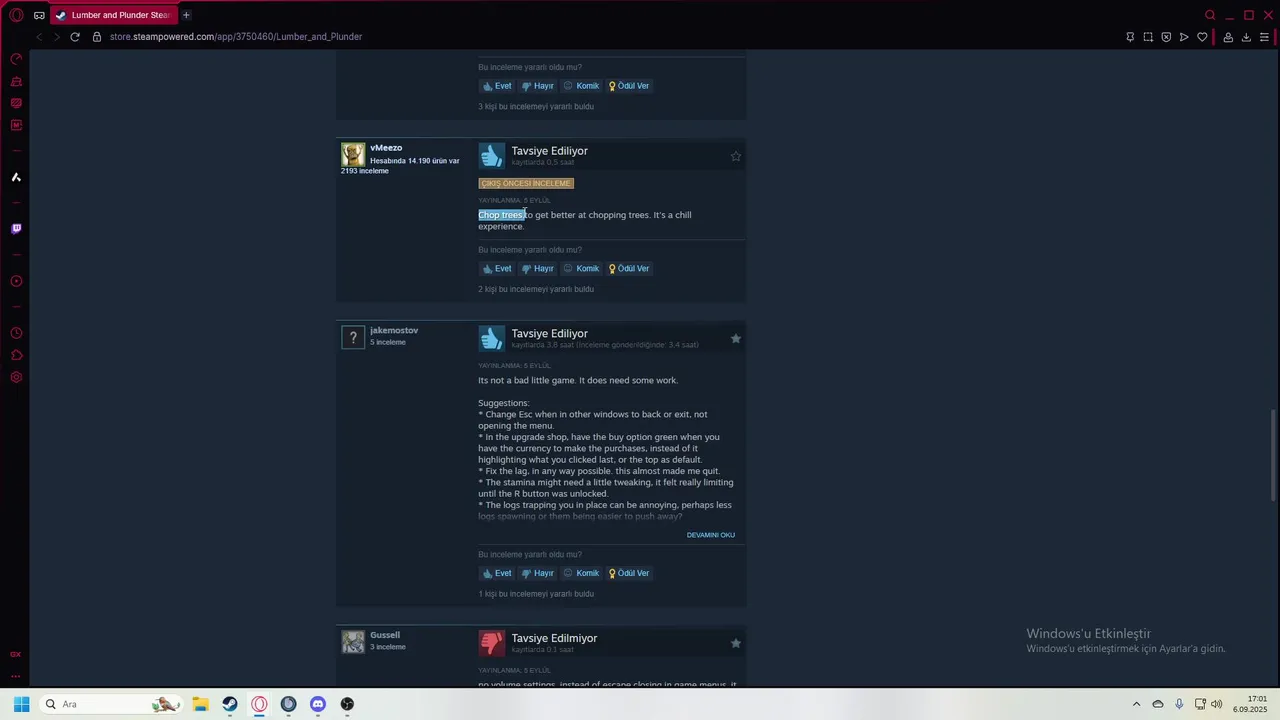
Task: Click vMeezo's avatar thumbnail
Action: 353,154
